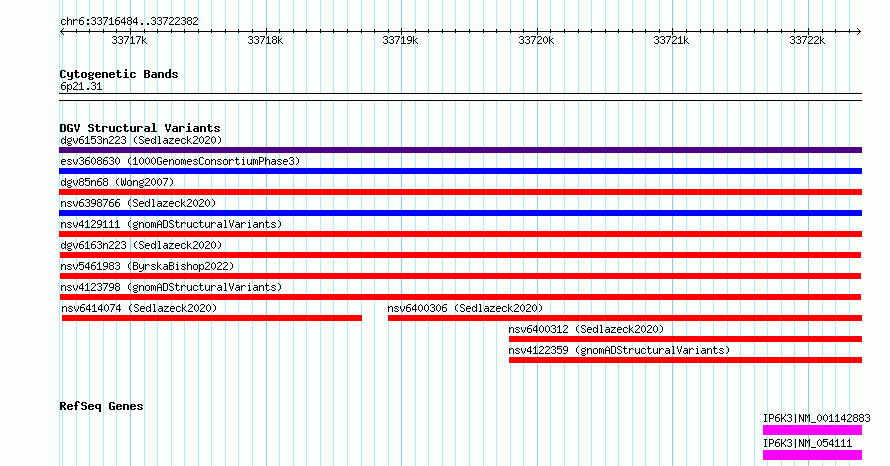The height and width of the screenshot is (466, 890).
Task: Click magenta bar under IP6K3|NM_001142883
Action: click(x=812, y=430)
